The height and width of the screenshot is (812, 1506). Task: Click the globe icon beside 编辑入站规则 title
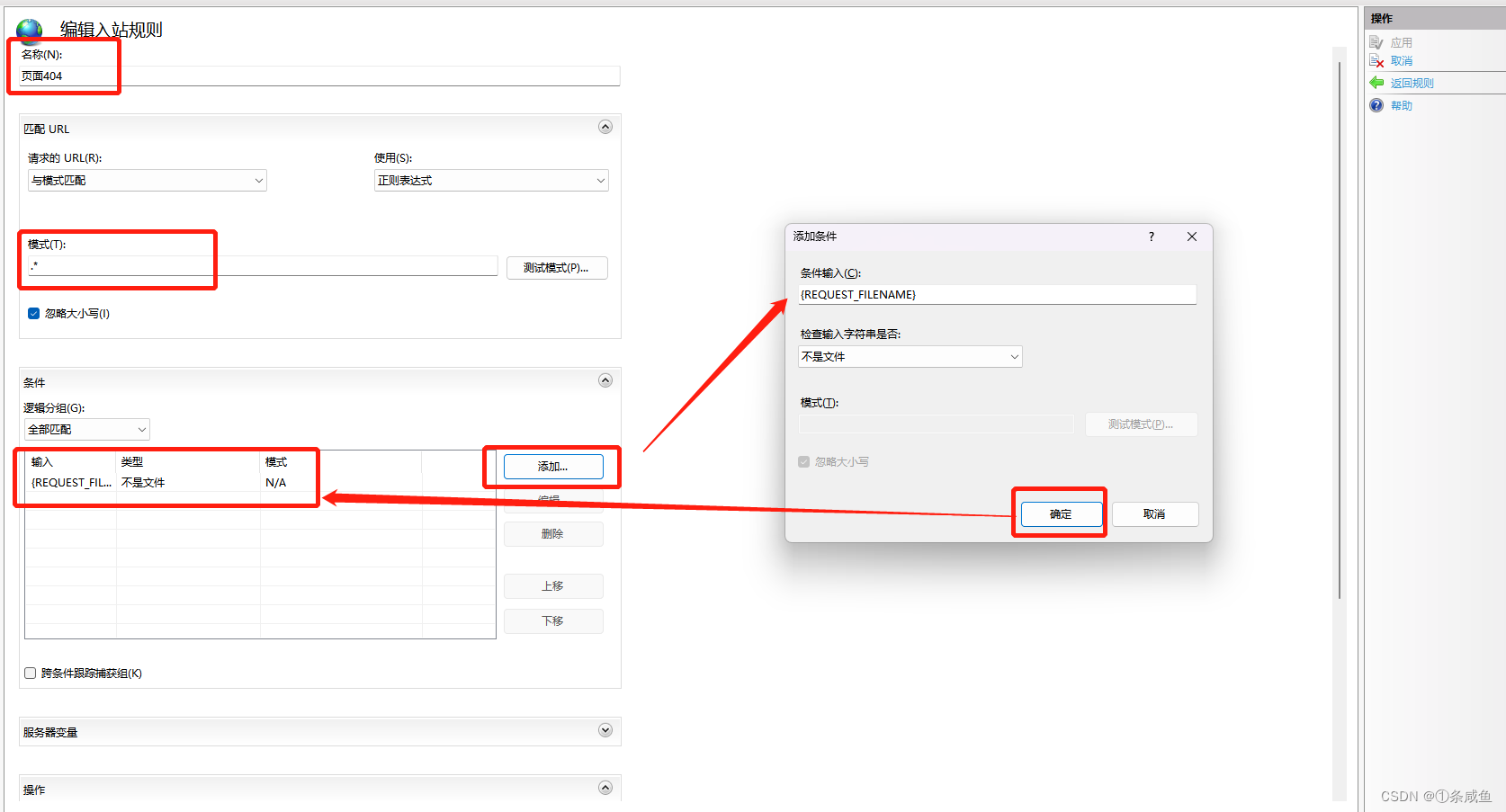point(30,31)
